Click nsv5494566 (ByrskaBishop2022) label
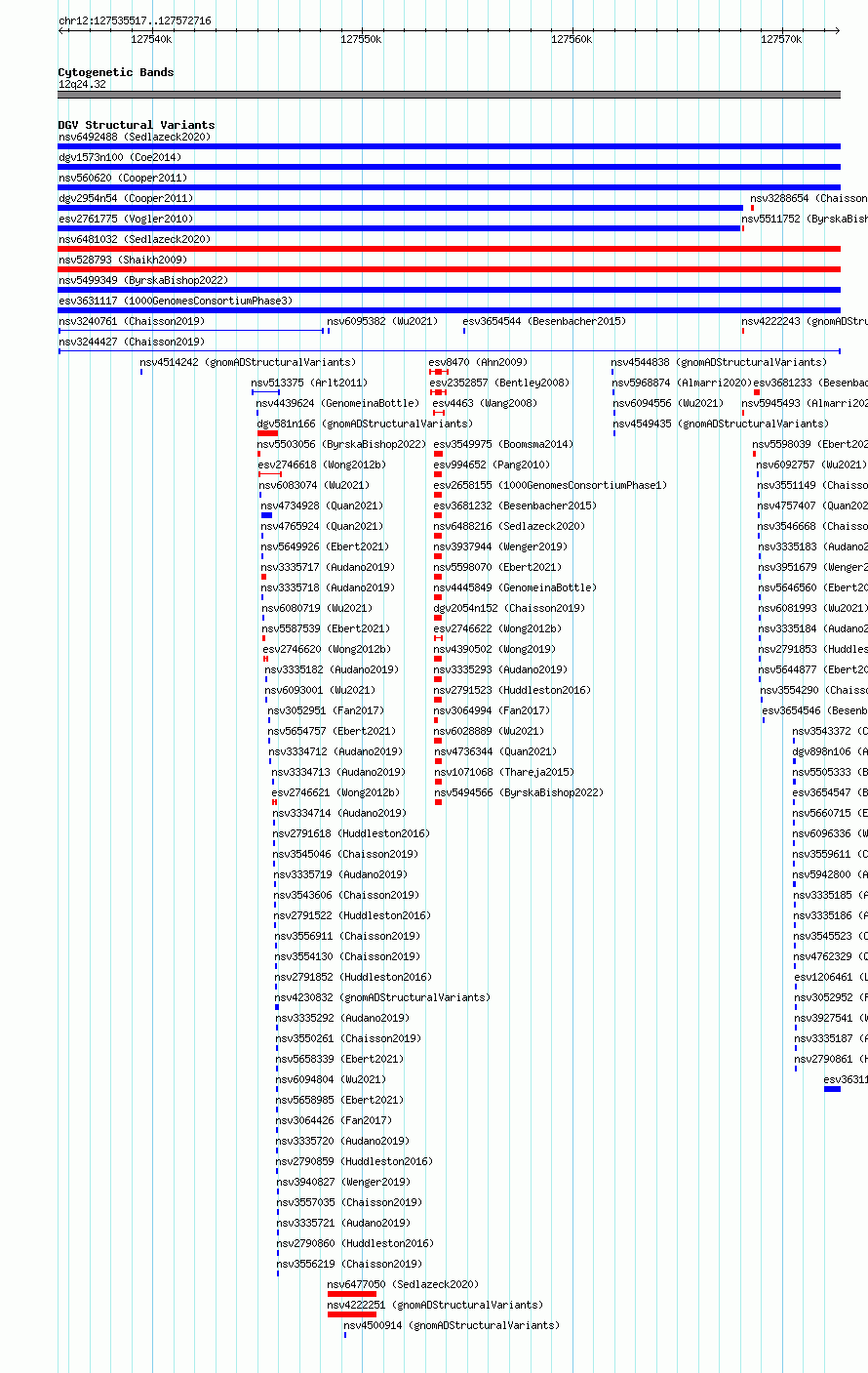Screen dimensions: 868x1373 (519, 793)
